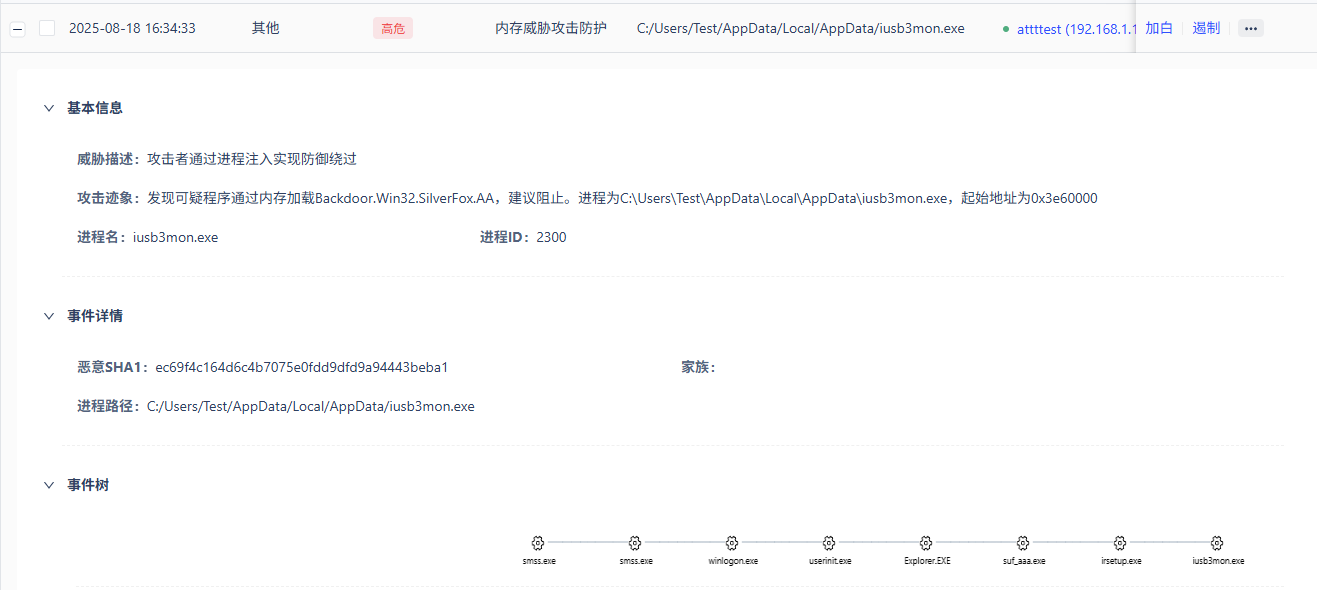Click the root smss.exe process node
Screen dimensions: 1317x590
tap(538, 543)
